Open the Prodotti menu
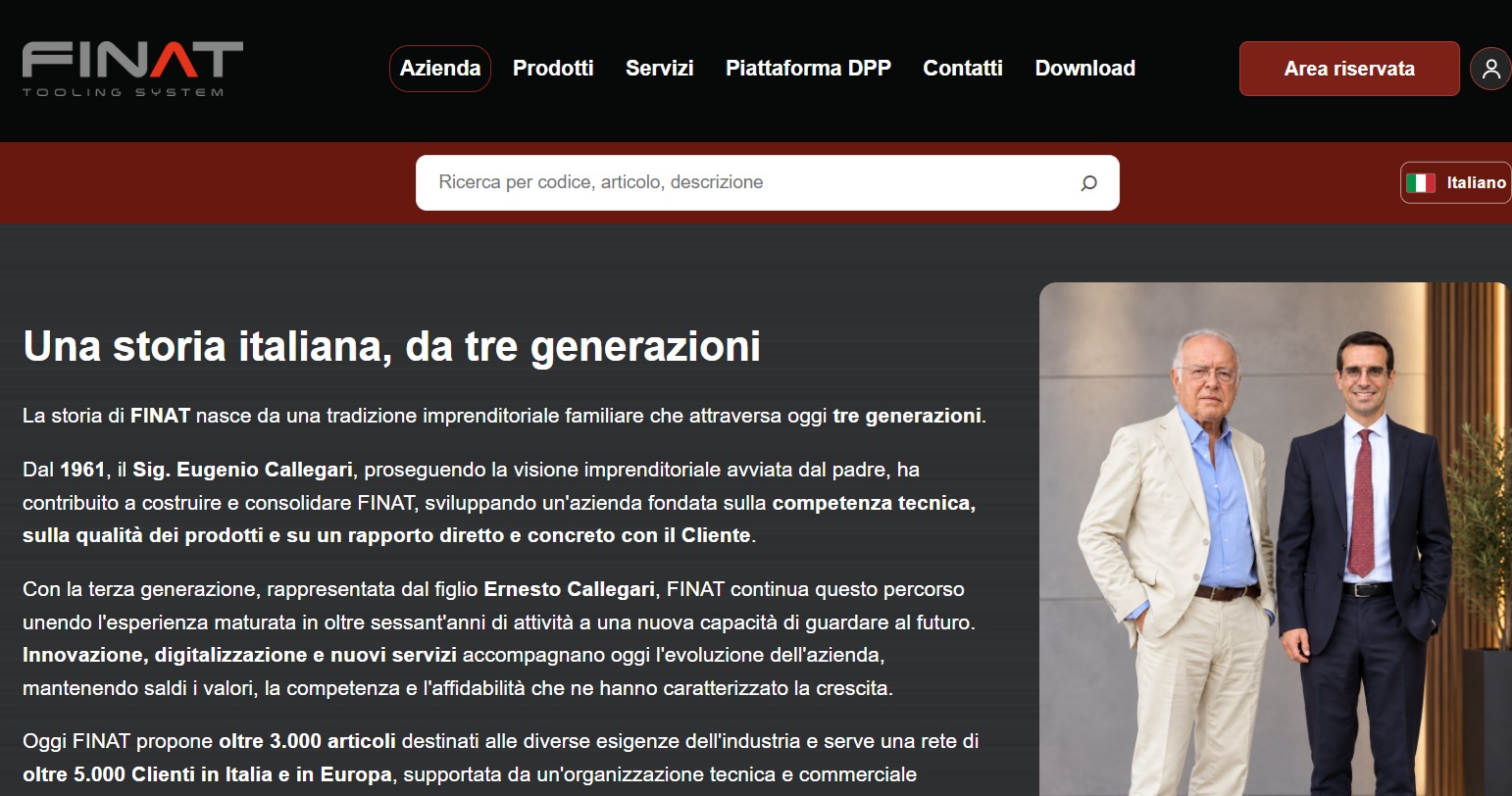Viewport: 1512px width, 796px height. click(x=553, y=69)
